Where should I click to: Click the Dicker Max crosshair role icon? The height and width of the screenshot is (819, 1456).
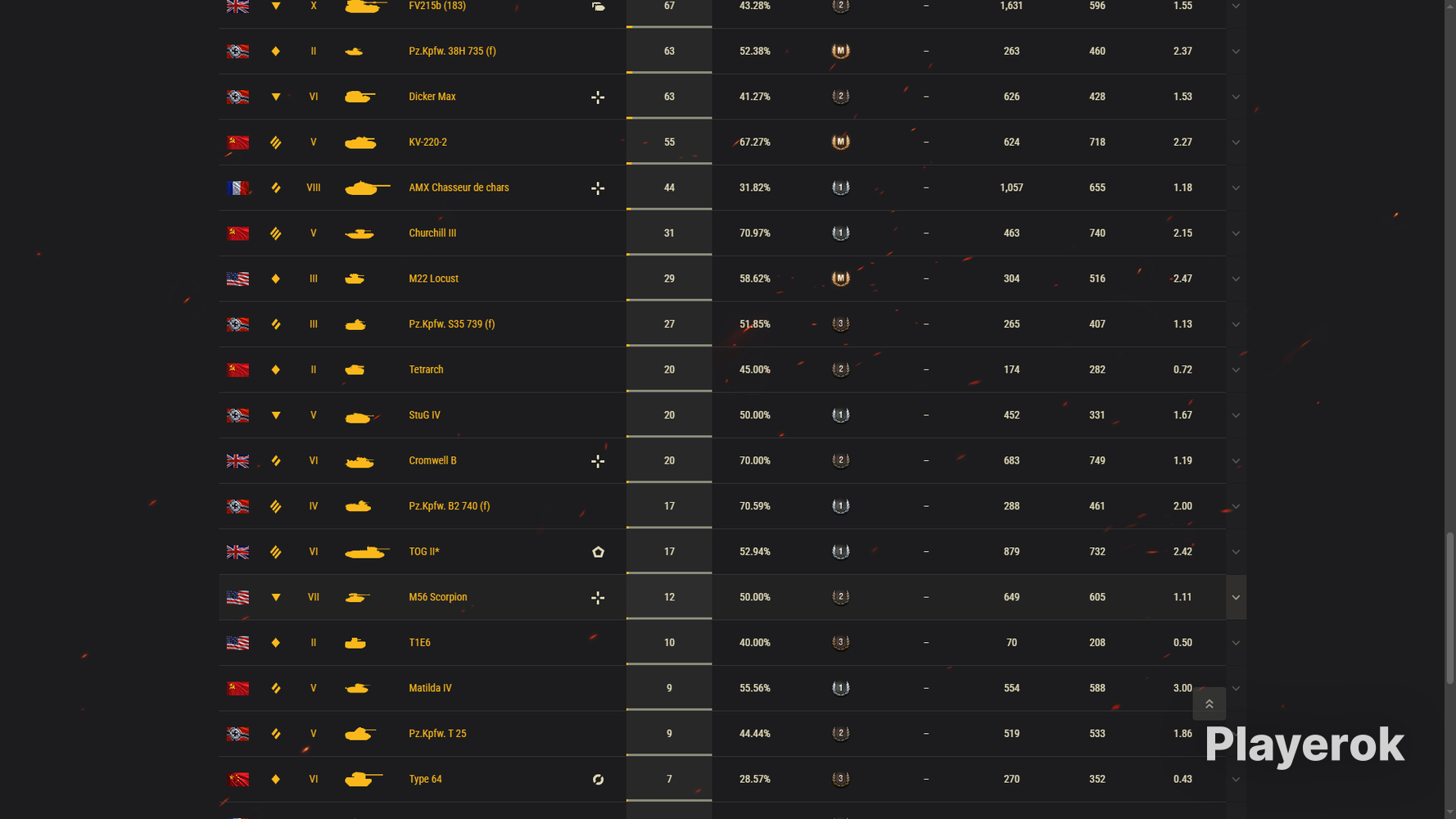598,97
